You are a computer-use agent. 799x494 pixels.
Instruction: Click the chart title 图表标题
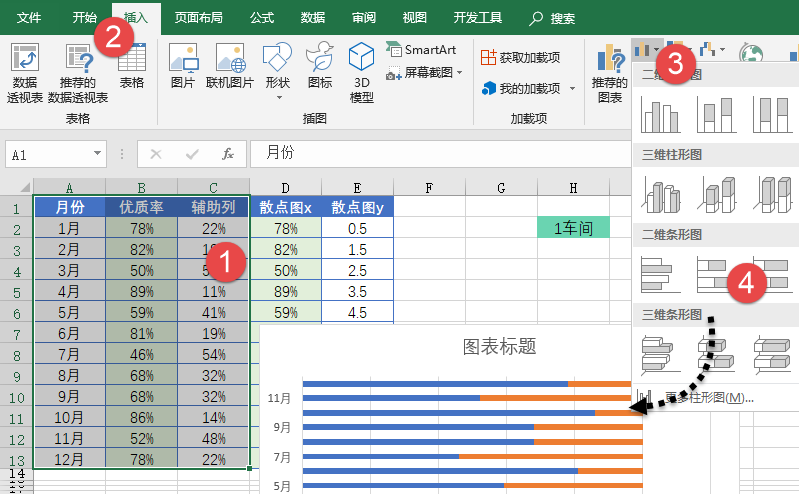pyautogui.click(x=499, y=347)
